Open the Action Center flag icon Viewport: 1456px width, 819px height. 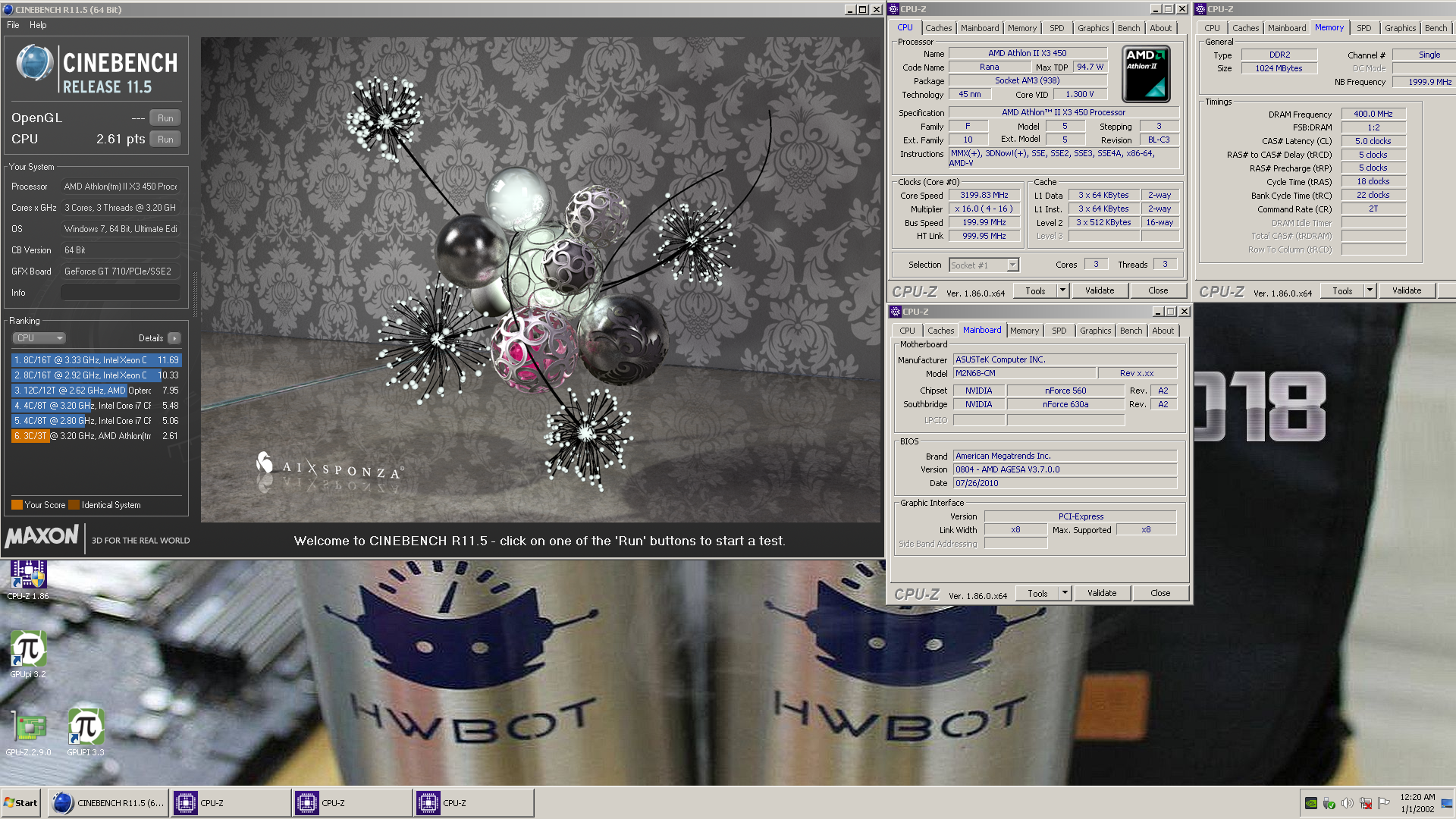pos(1384,803)
